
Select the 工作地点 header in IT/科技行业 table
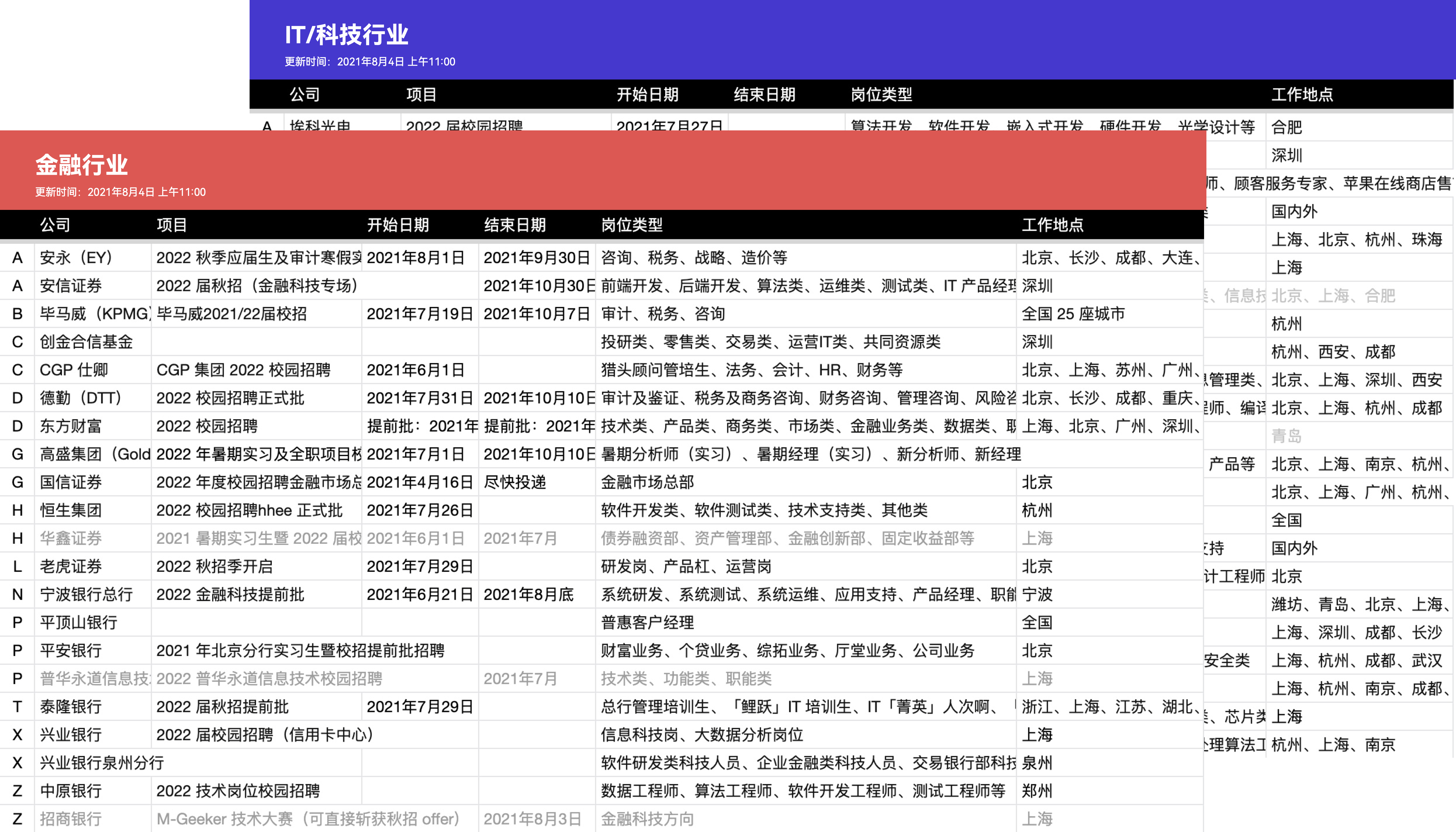click(x=1302, y=94)
